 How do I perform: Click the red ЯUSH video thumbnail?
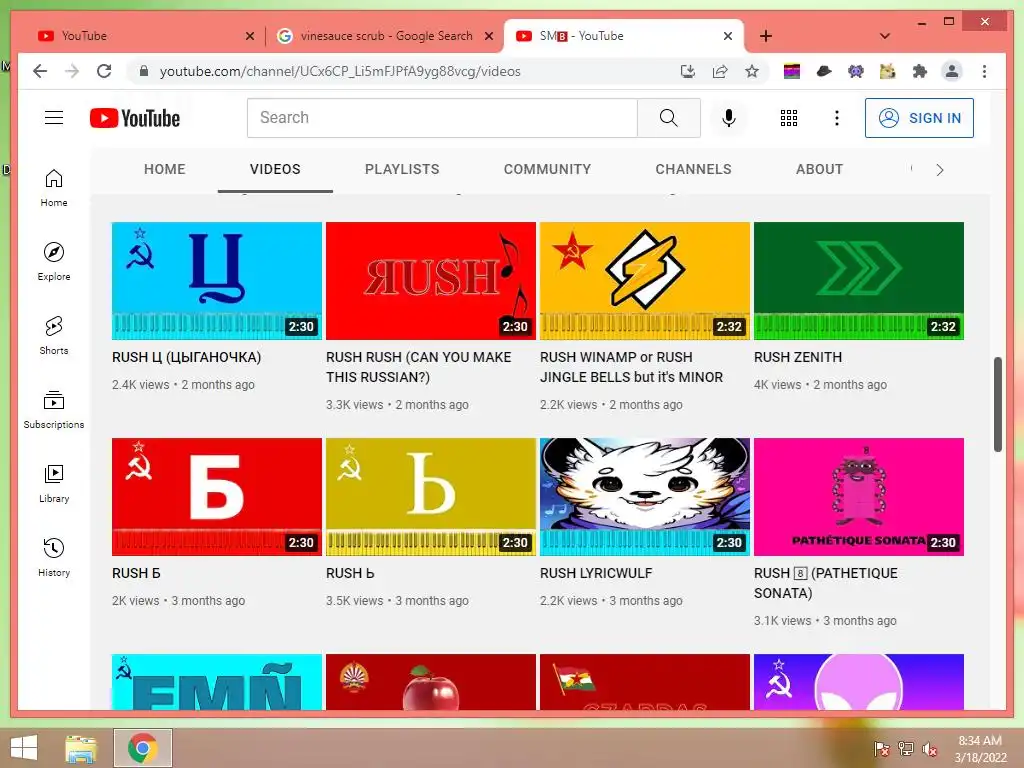click(x=431, y=281)
